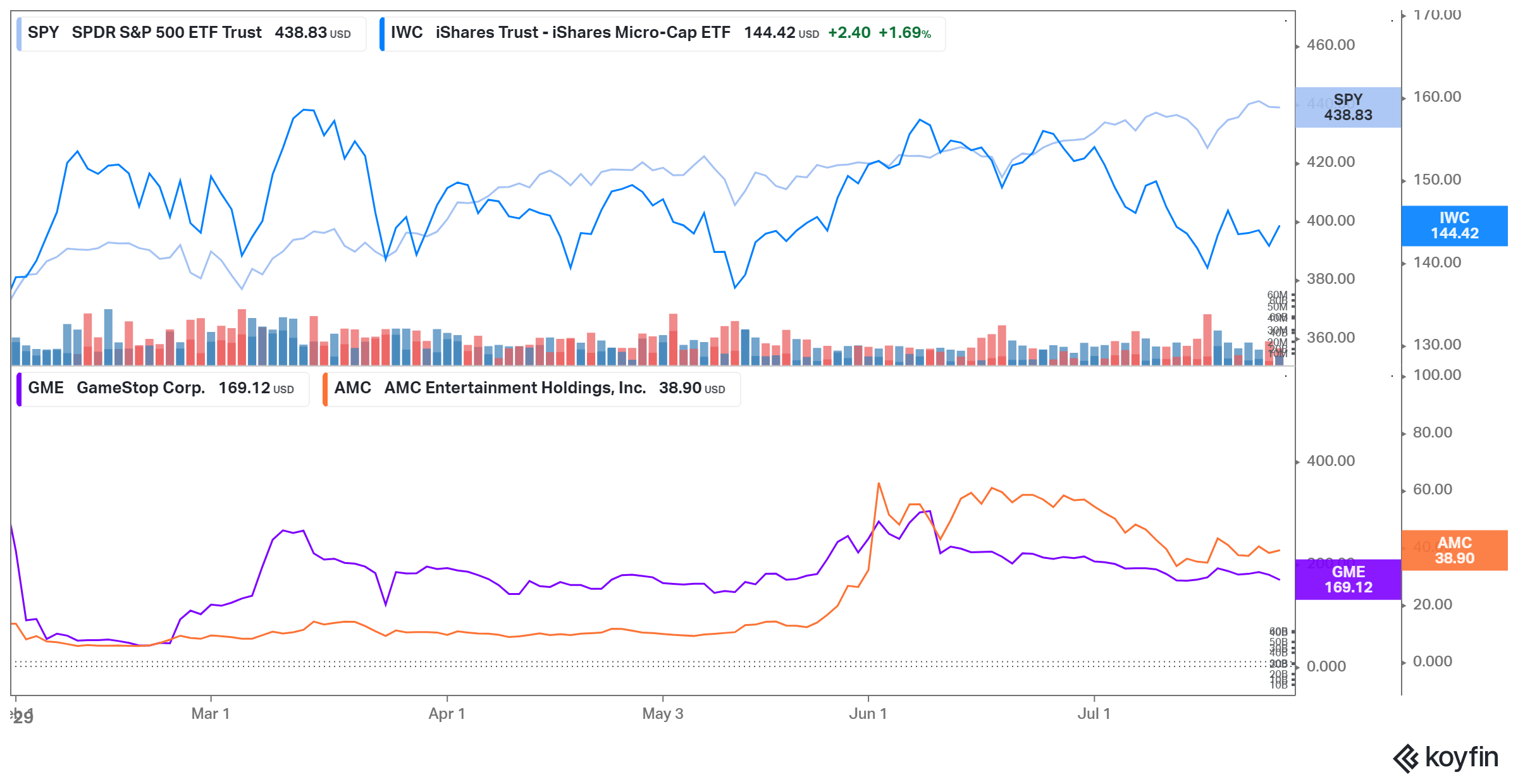Click the 0.000 value on the lower inner axis
The height and width of the screenshot is (784, 1518).
pos(1326,666)
